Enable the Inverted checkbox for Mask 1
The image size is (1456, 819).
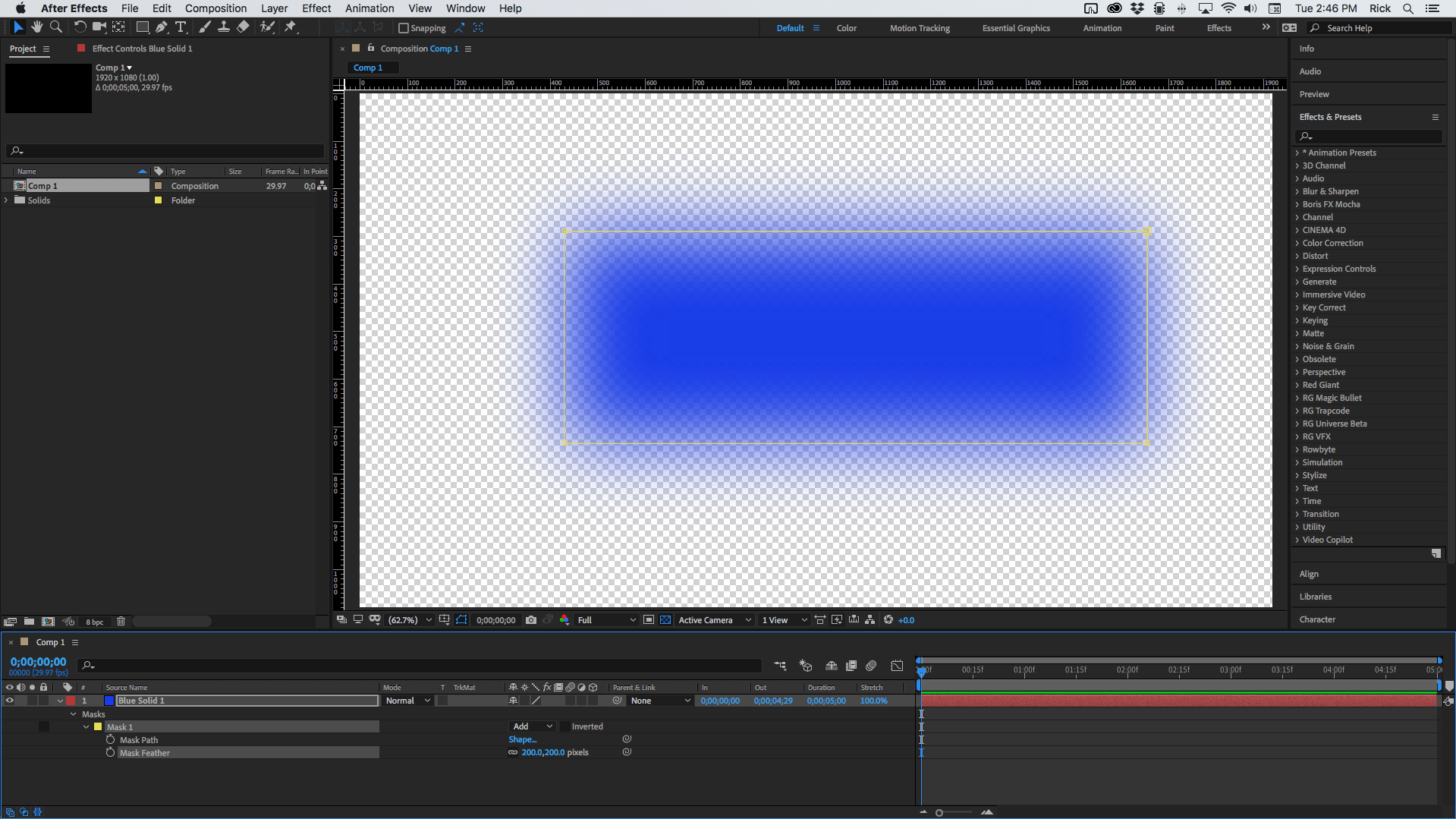pos(564,726)
